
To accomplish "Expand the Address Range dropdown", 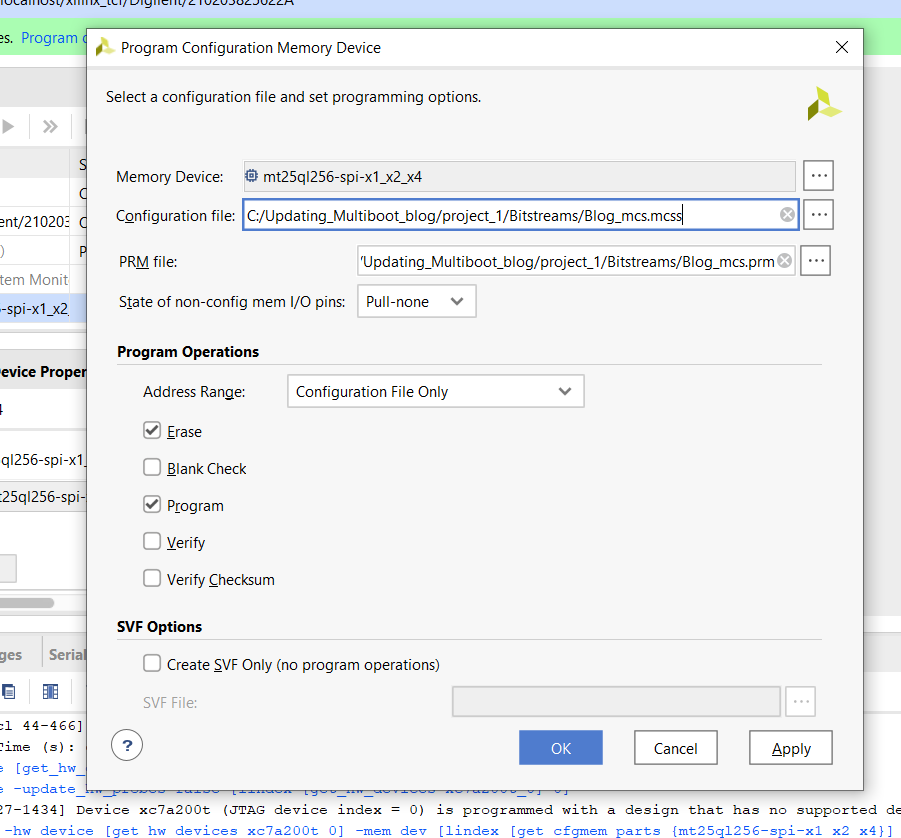I will click(x=435, y=392).
